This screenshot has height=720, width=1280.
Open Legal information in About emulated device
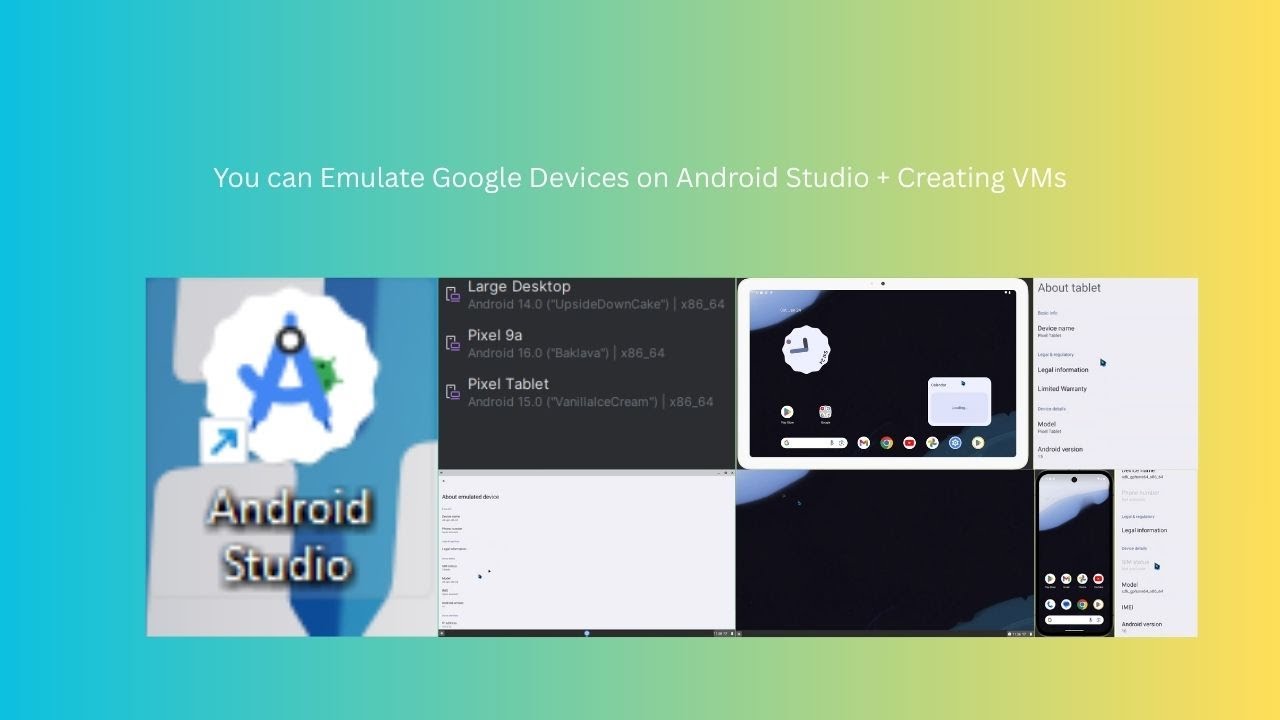click(454, 549)
